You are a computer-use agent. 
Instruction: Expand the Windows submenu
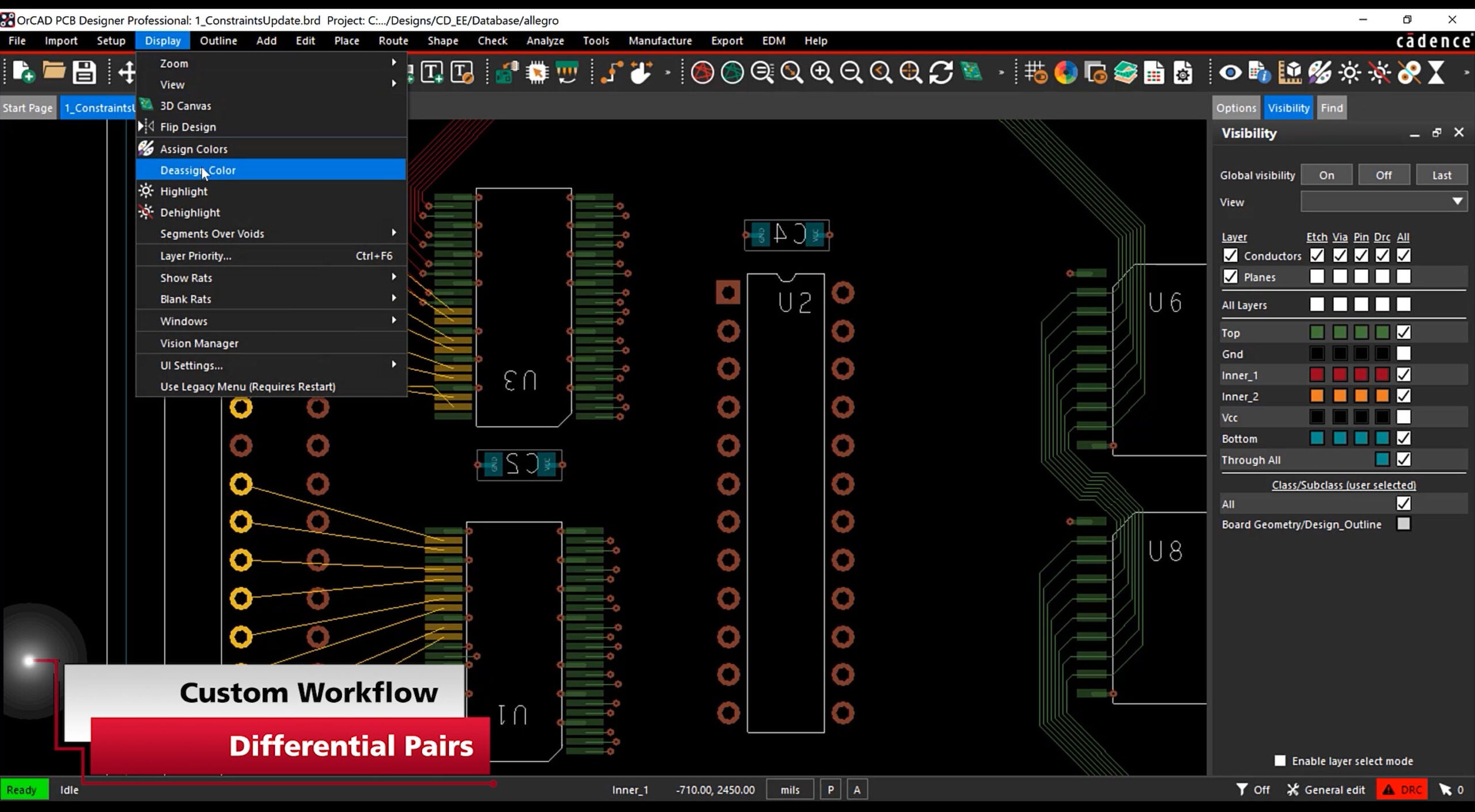click(x=271, y=321)
